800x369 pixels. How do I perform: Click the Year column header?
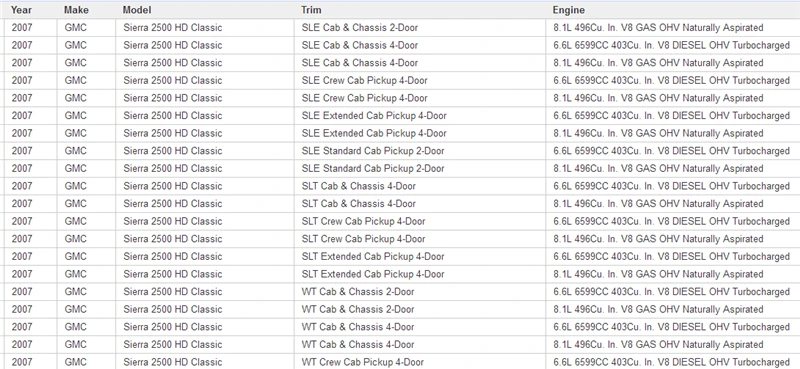pyautogui.click(x=31, y=10)
